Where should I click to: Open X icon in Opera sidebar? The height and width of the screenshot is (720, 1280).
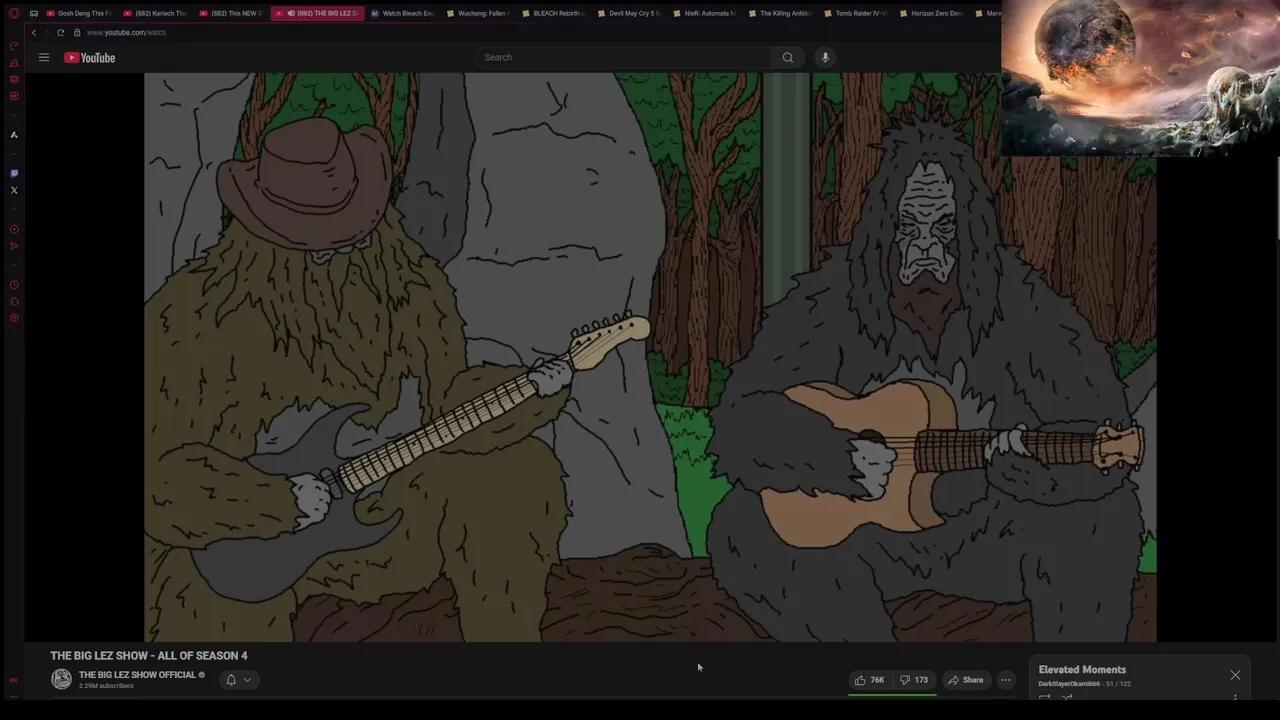tap(14, 190)
